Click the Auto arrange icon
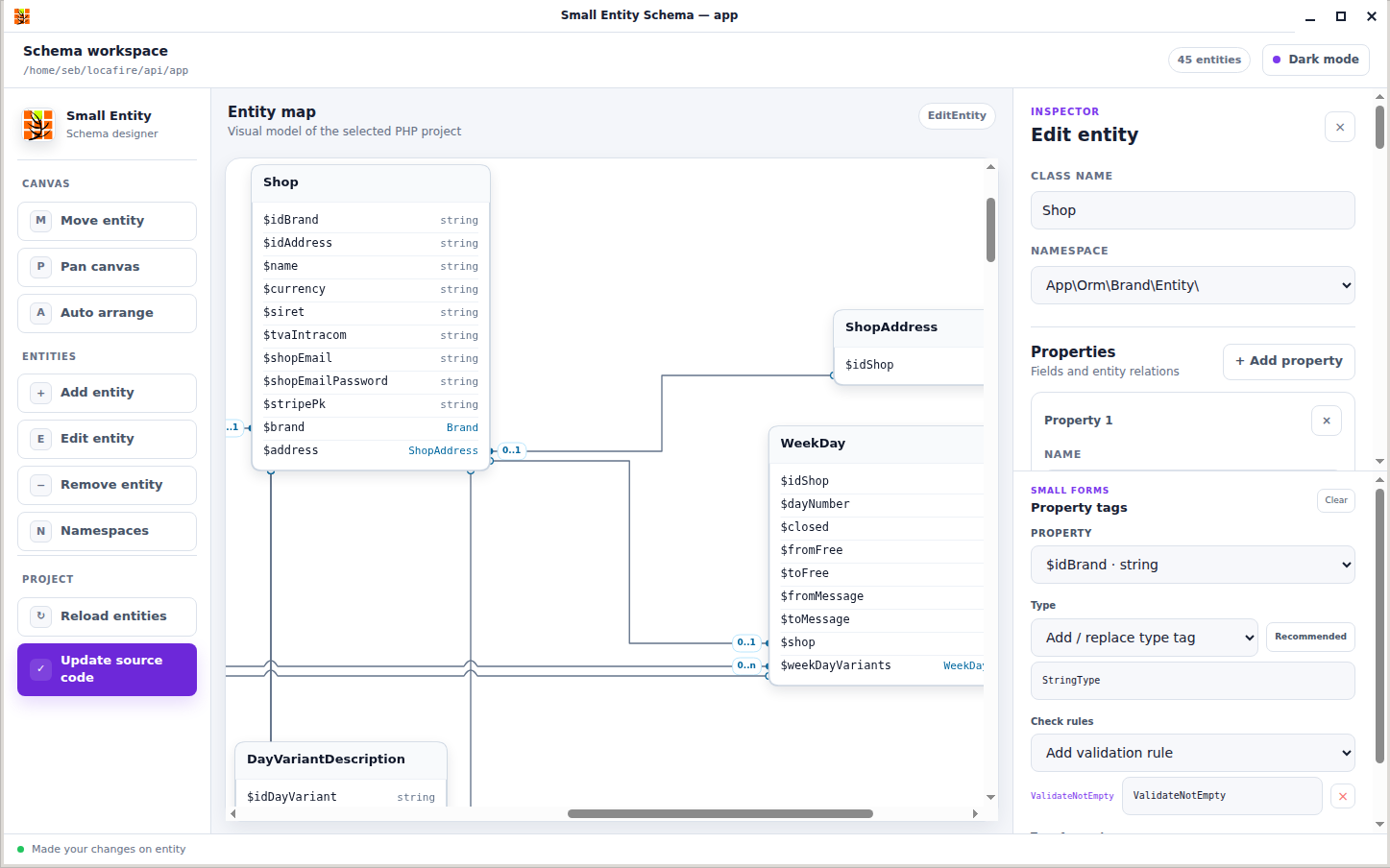This screenshot has width=1390, height=868. 40,313
